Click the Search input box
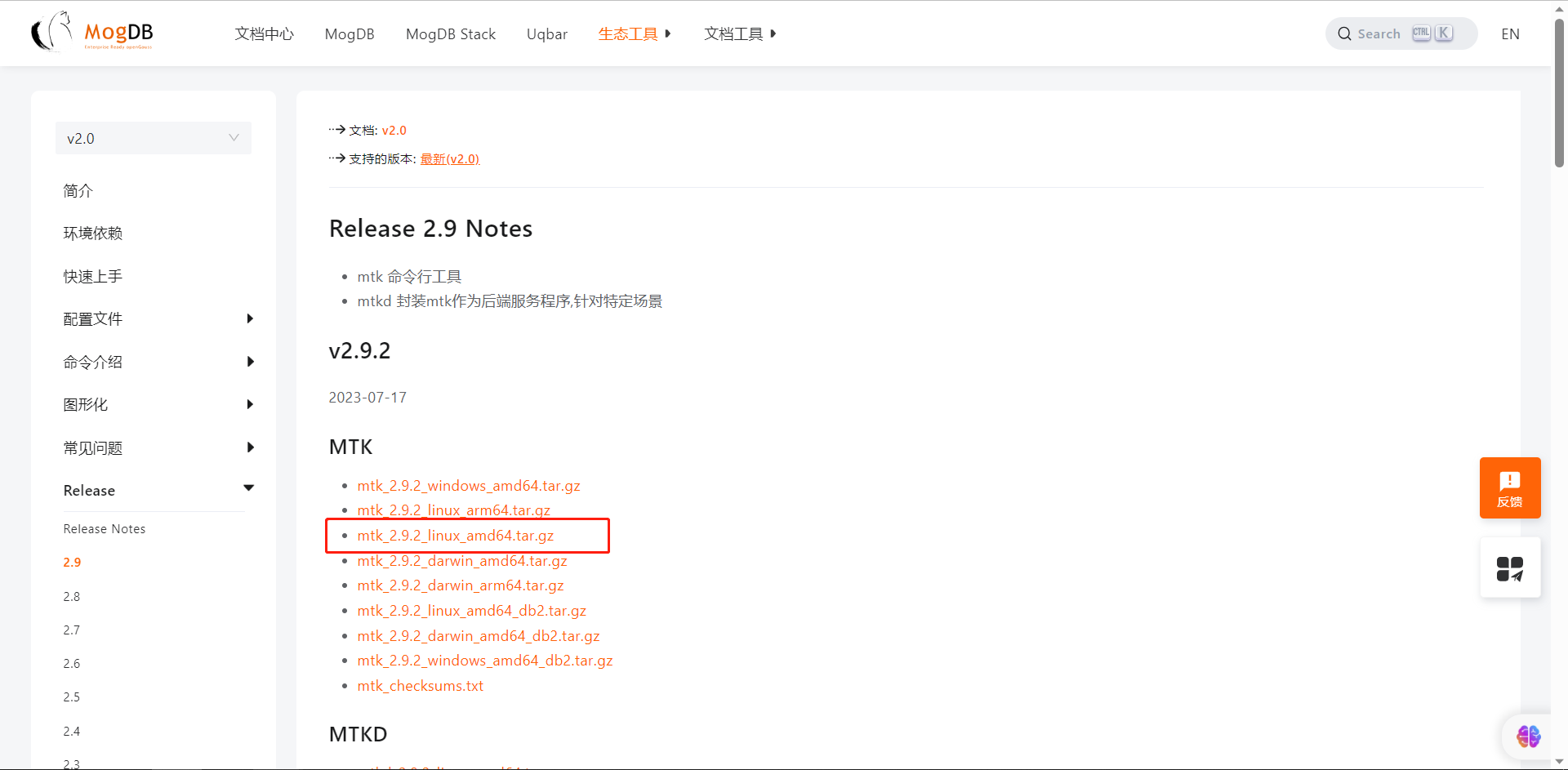1568x770 pixels. point(1401,33)
